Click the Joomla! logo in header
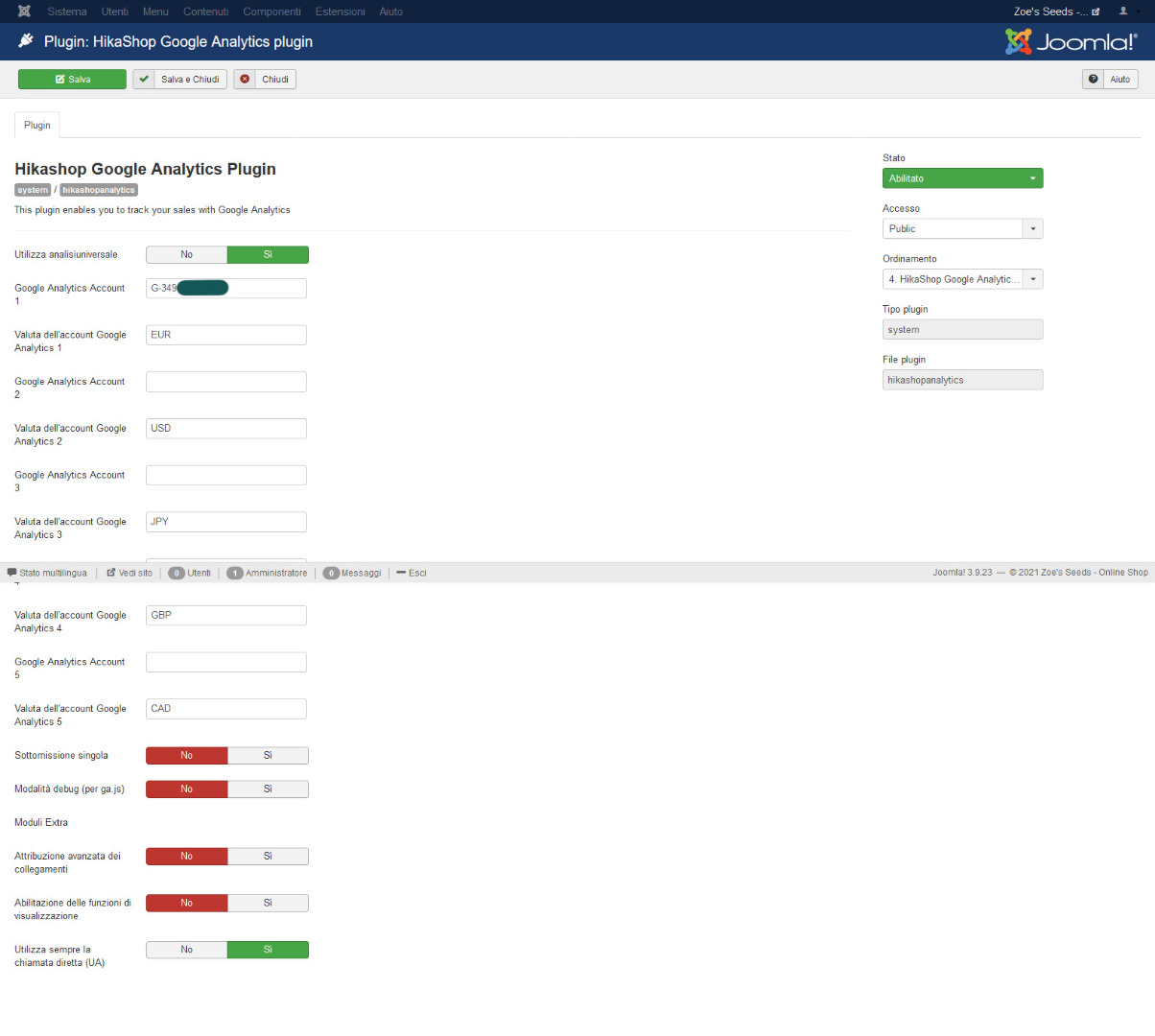This screenshot has height=1036, width=1155. 1071,41
